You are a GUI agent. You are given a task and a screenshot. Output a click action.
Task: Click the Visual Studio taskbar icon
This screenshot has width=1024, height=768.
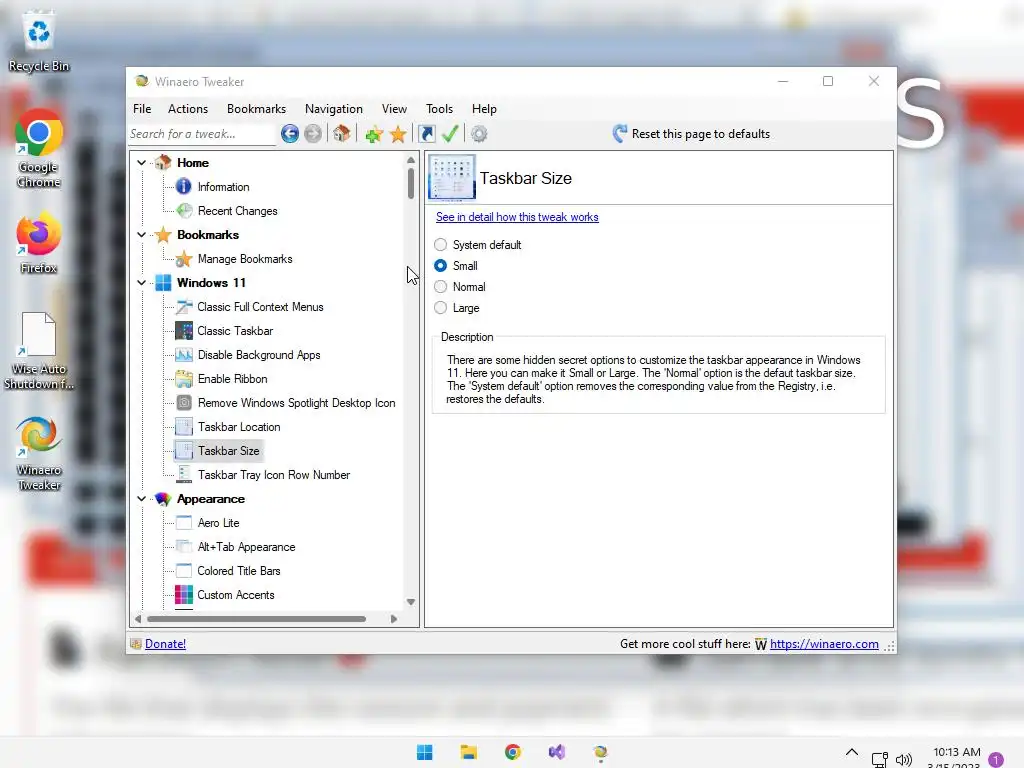[556, 752]
